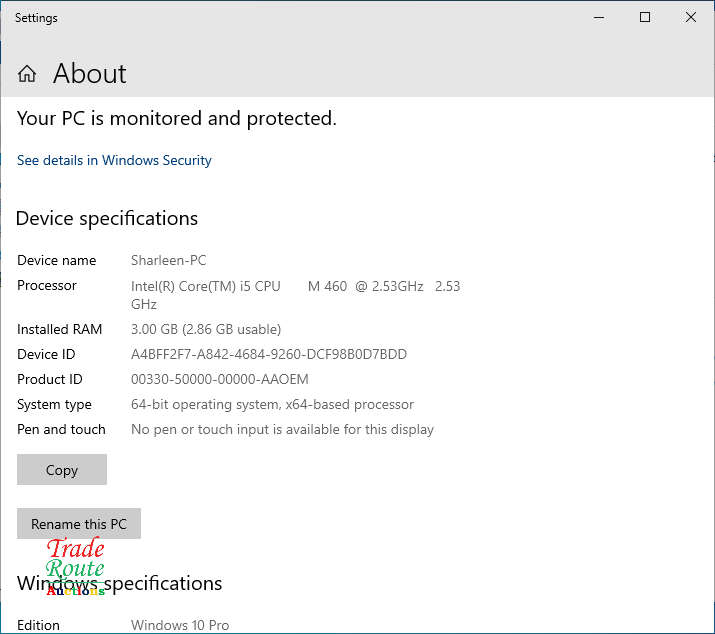The image size is (715, 634).
Task: Click the 3.00 GB installed RAM value
Action: point(205,329)
